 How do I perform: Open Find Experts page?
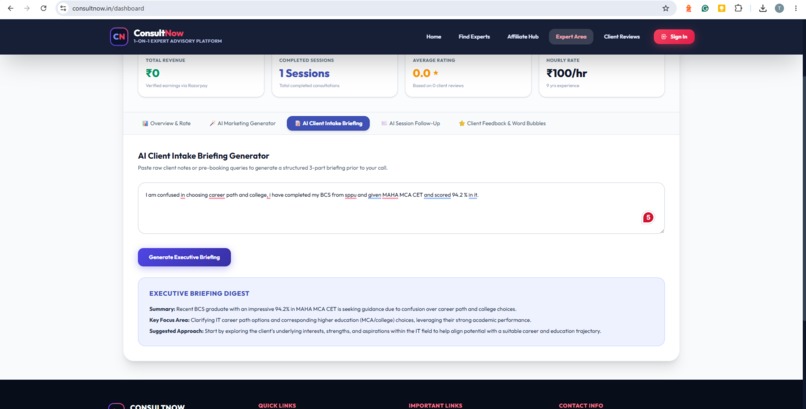(x=474, y=36)
